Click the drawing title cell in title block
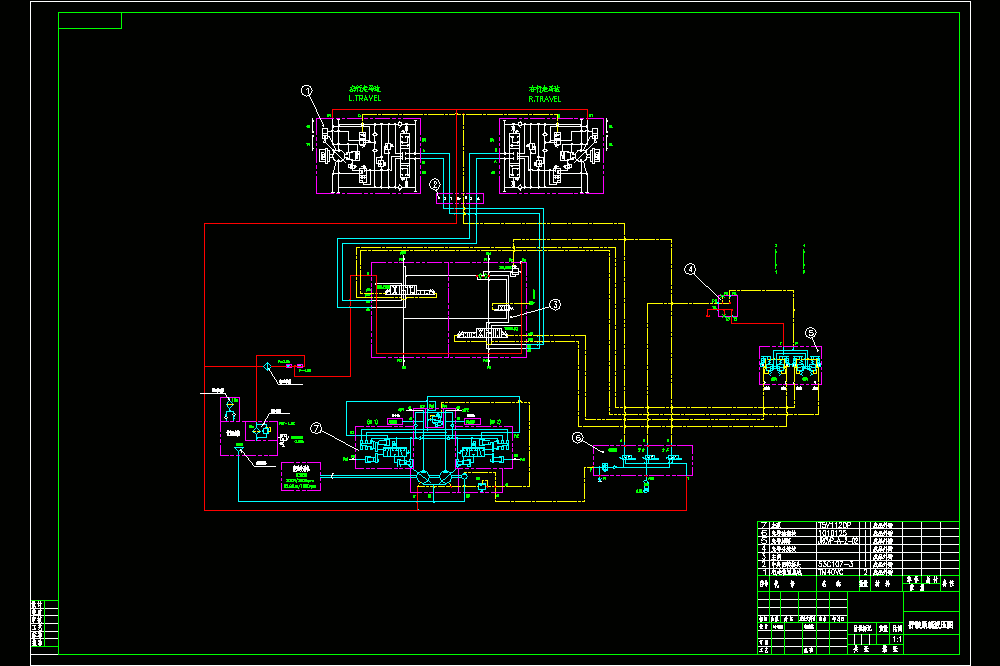 pos(931,625)
